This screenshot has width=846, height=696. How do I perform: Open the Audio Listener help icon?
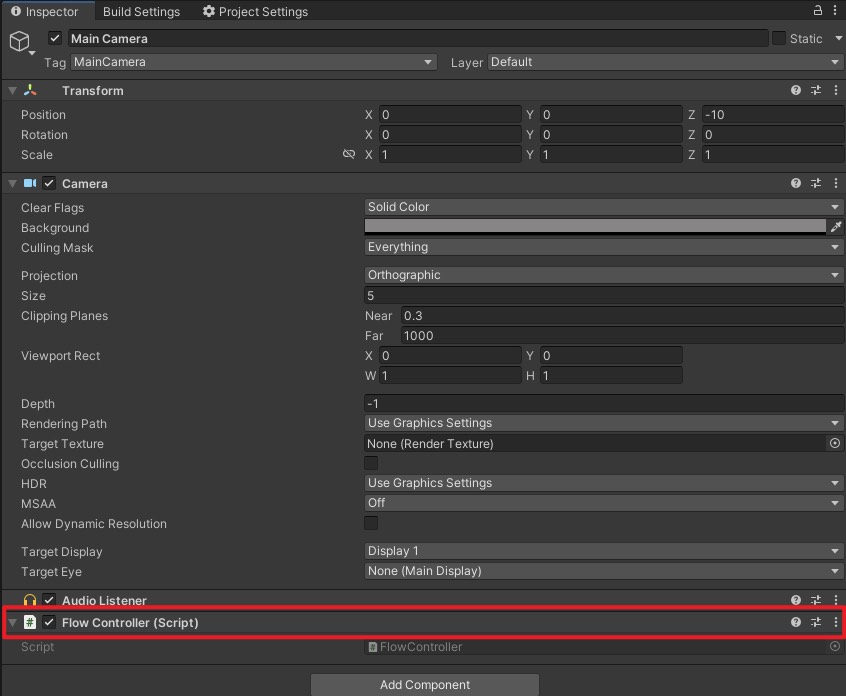[x=796, y=600]
